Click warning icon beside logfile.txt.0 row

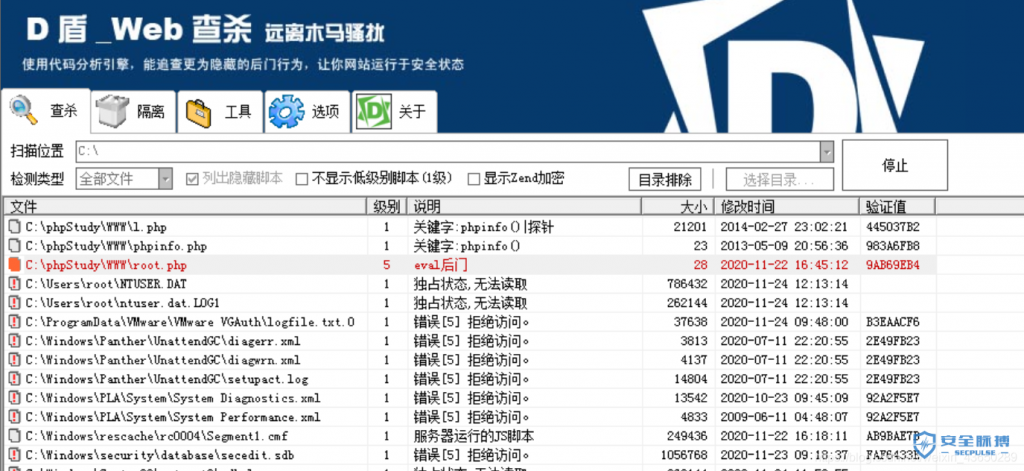14,322
